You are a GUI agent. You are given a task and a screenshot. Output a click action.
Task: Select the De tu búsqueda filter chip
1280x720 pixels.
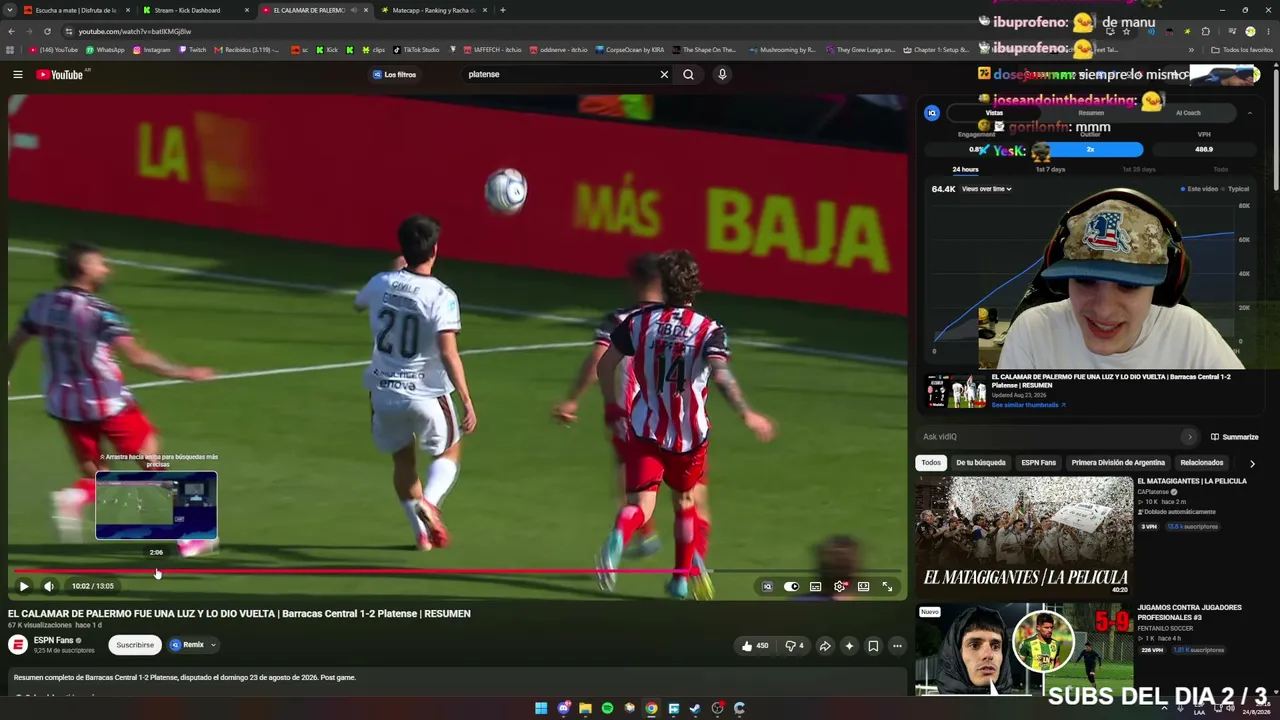(981, 463)
